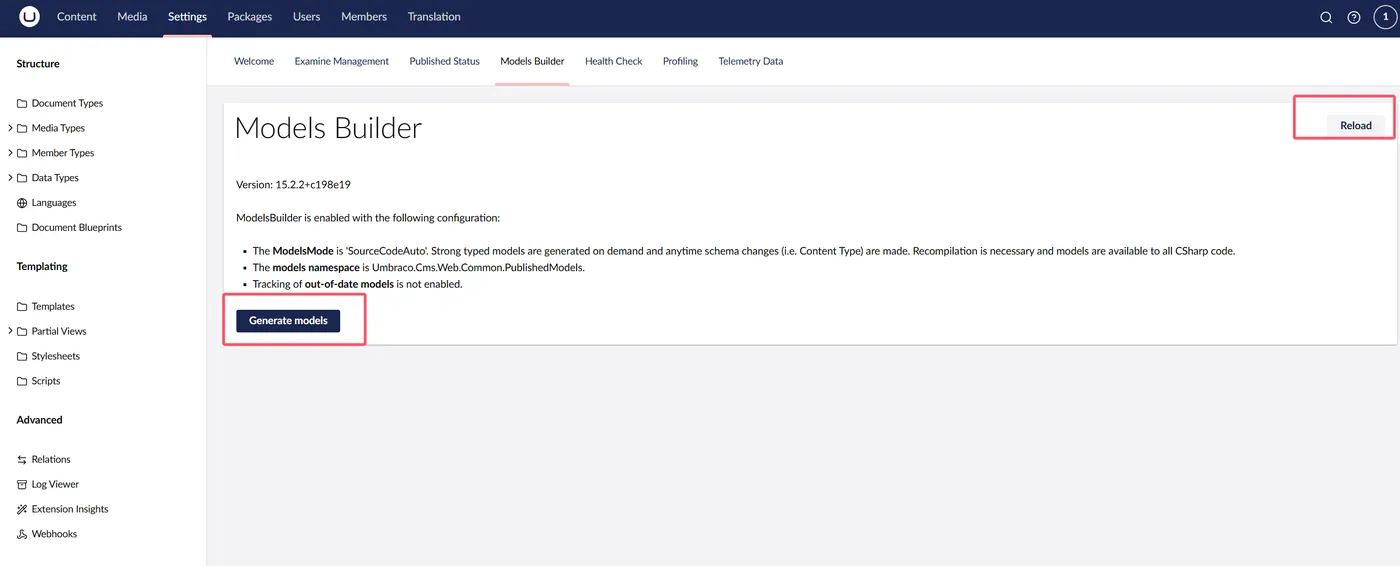Click the Document Types folder icon

(22, 103)
